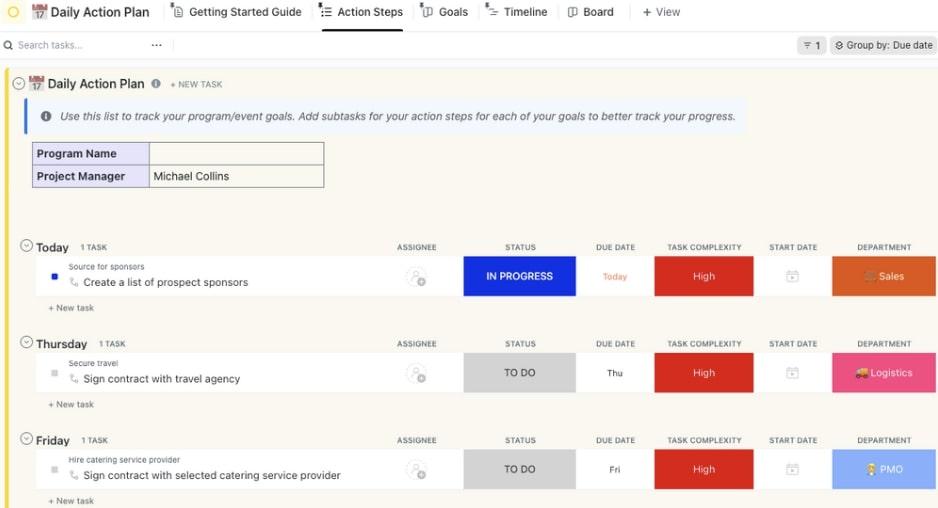Viewport: 938px width, 508px height.
Task: Collapse the Today task group
Action: tap(26, 246)
